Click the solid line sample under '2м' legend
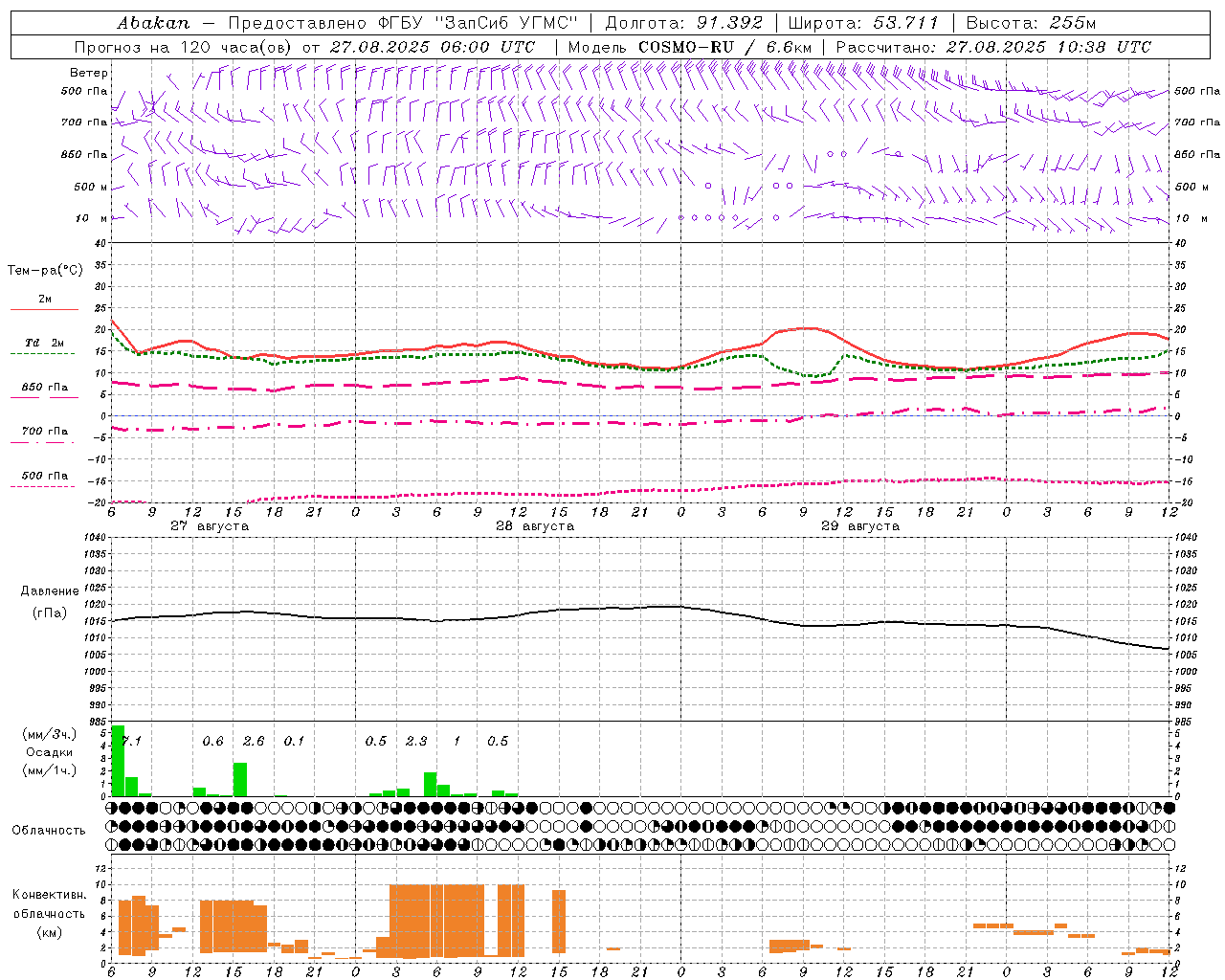 pyautogui.click(x=44, y=309)
